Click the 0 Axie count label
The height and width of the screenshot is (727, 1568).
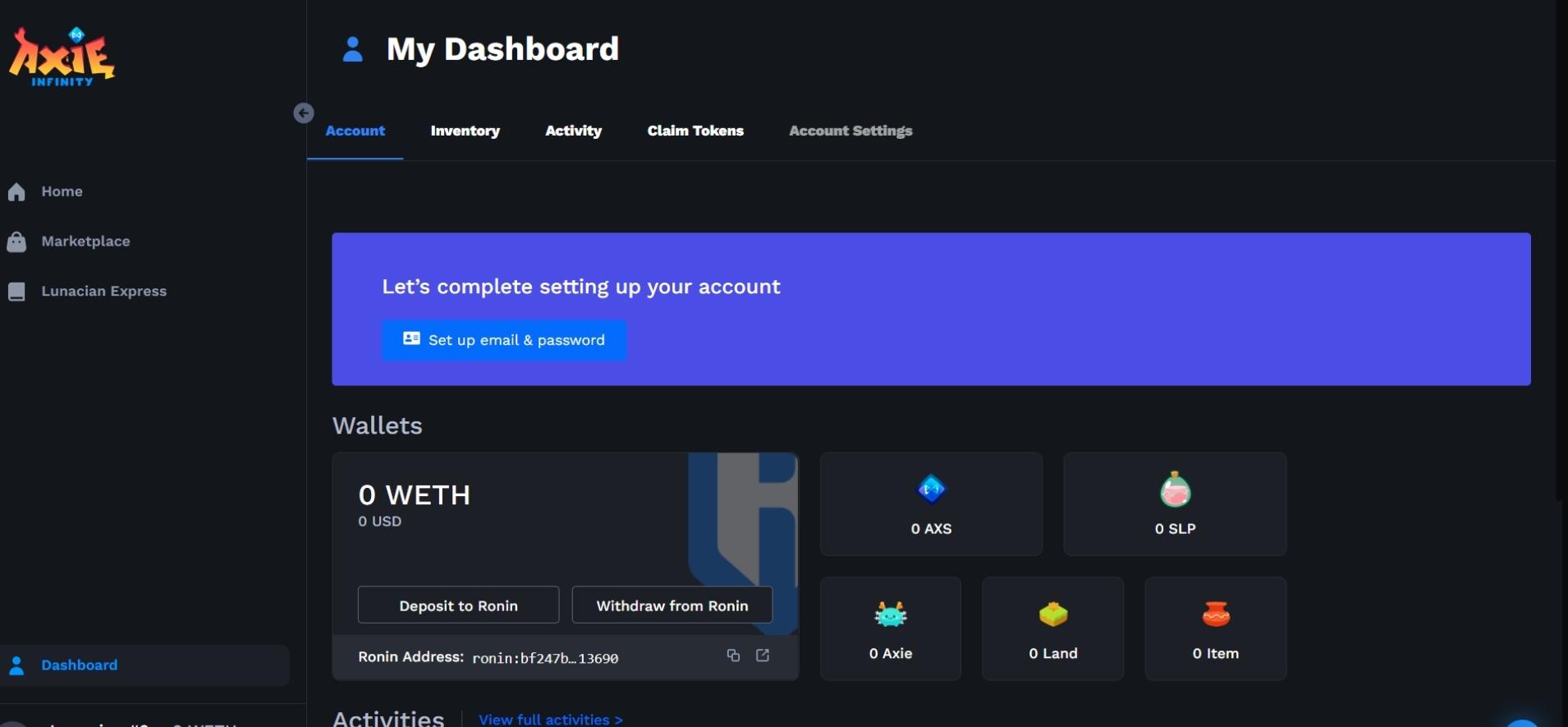pos(891,654)
